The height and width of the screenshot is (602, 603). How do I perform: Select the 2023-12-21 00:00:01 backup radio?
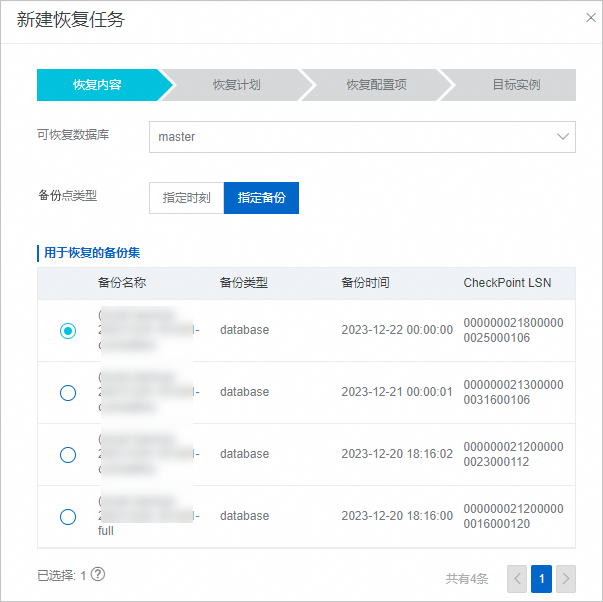click(68, 392)
